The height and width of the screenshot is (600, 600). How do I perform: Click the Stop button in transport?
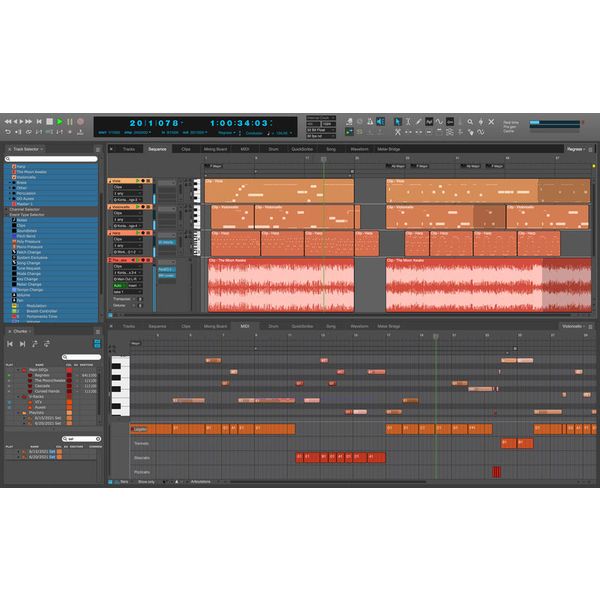click(48, 121)
